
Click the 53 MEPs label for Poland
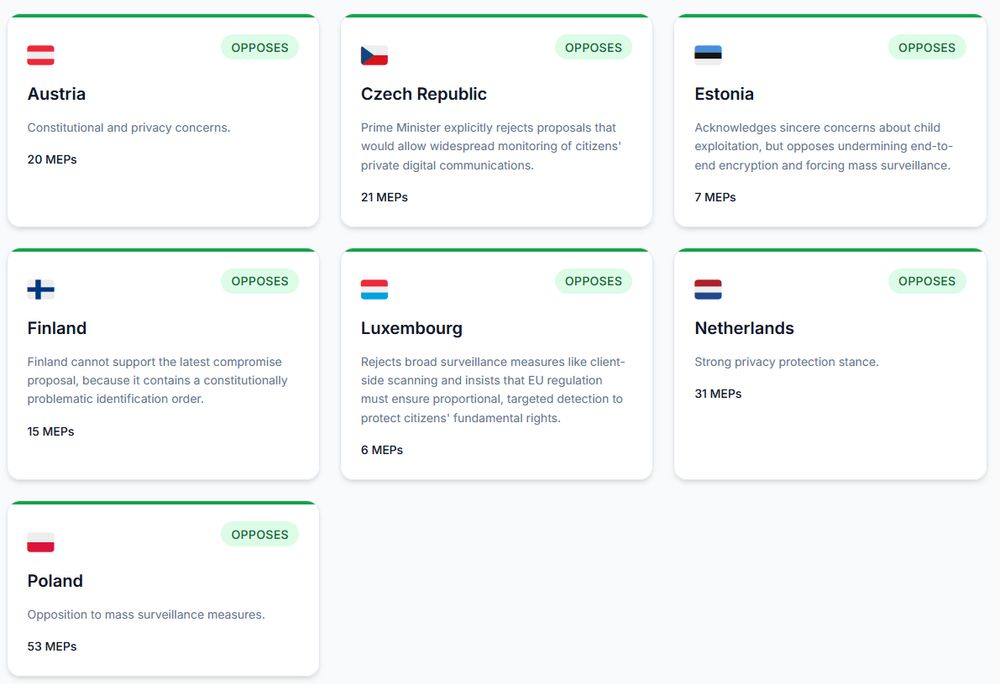click(x=52, y=646)
